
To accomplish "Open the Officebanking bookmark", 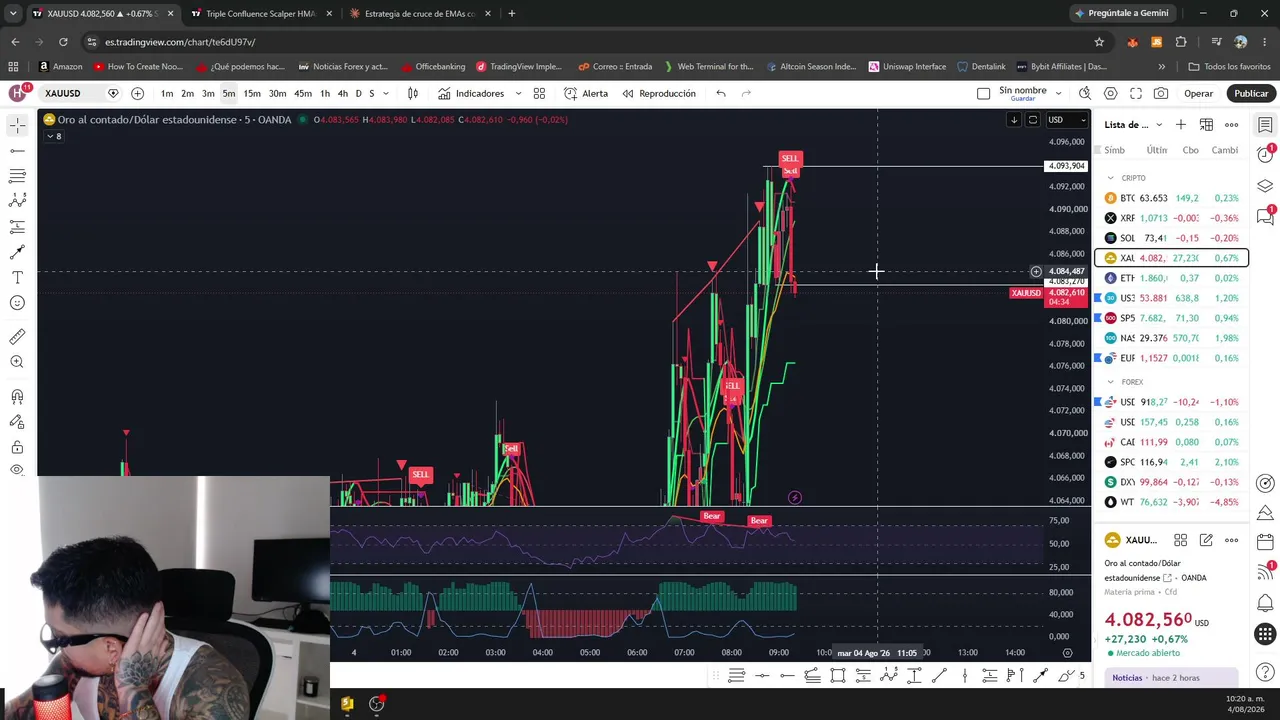I will point(432,67).
